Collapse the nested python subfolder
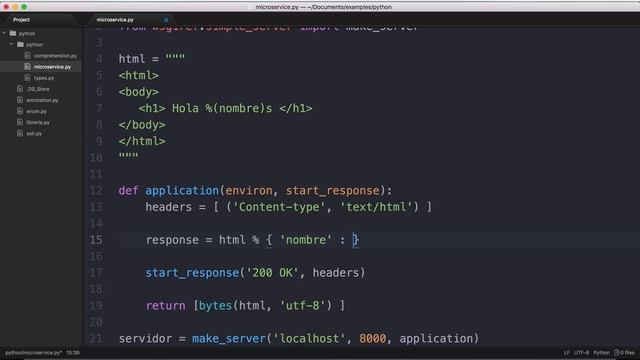 [11, 44]
